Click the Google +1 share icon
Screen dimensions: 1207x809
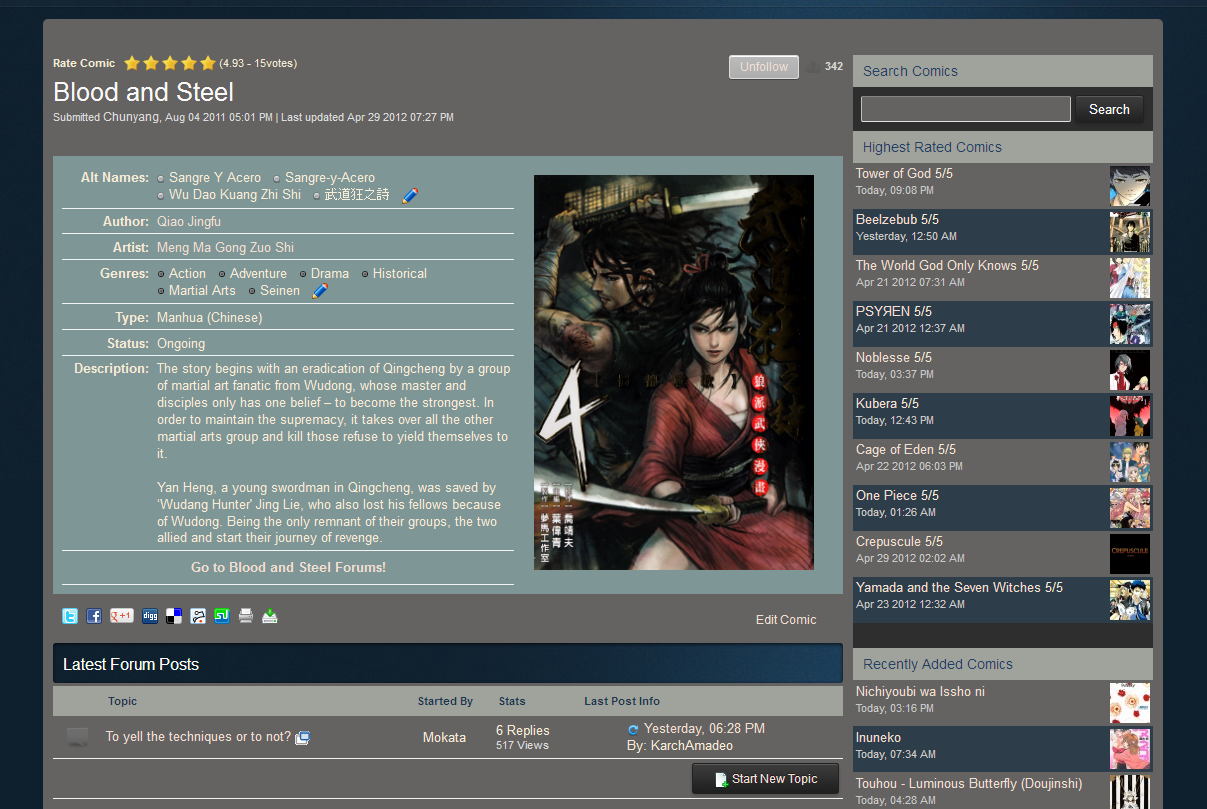122,616
